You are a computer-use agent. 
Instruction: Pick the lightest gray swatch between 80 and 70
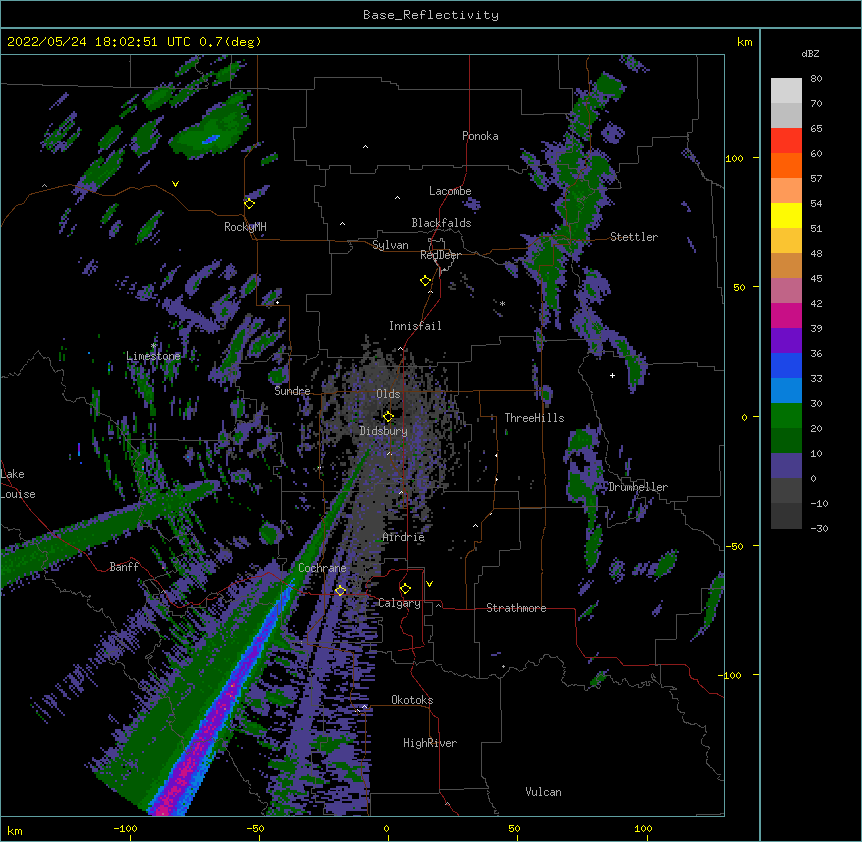[x=786, y=91]
